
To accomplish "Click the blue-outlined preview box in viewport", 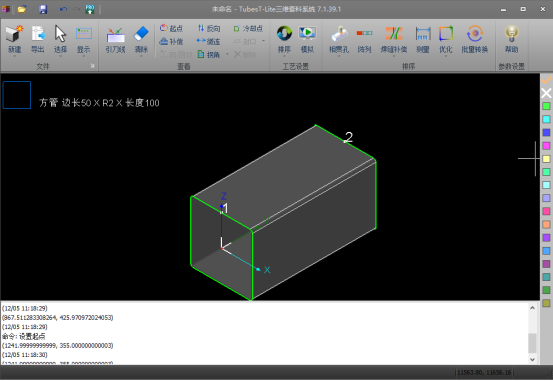I will [x=17, y=95].
